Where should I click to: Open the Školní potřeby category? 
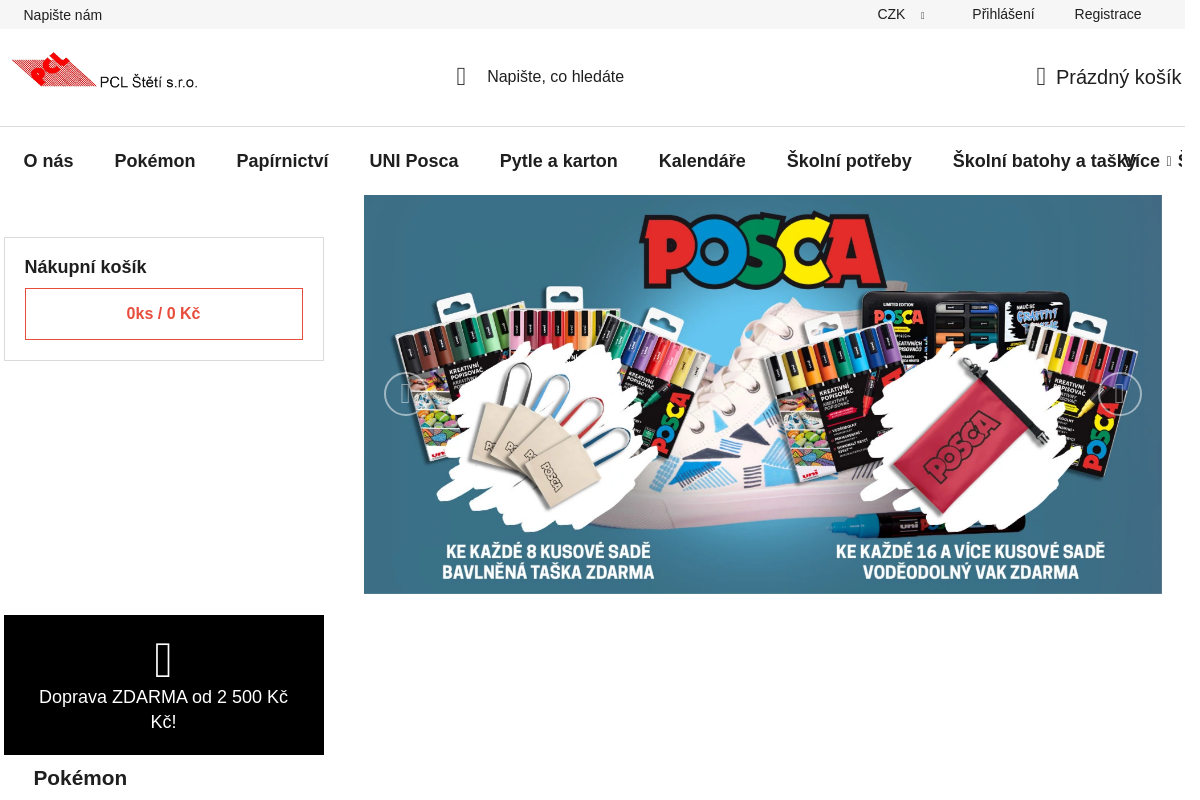849,161
